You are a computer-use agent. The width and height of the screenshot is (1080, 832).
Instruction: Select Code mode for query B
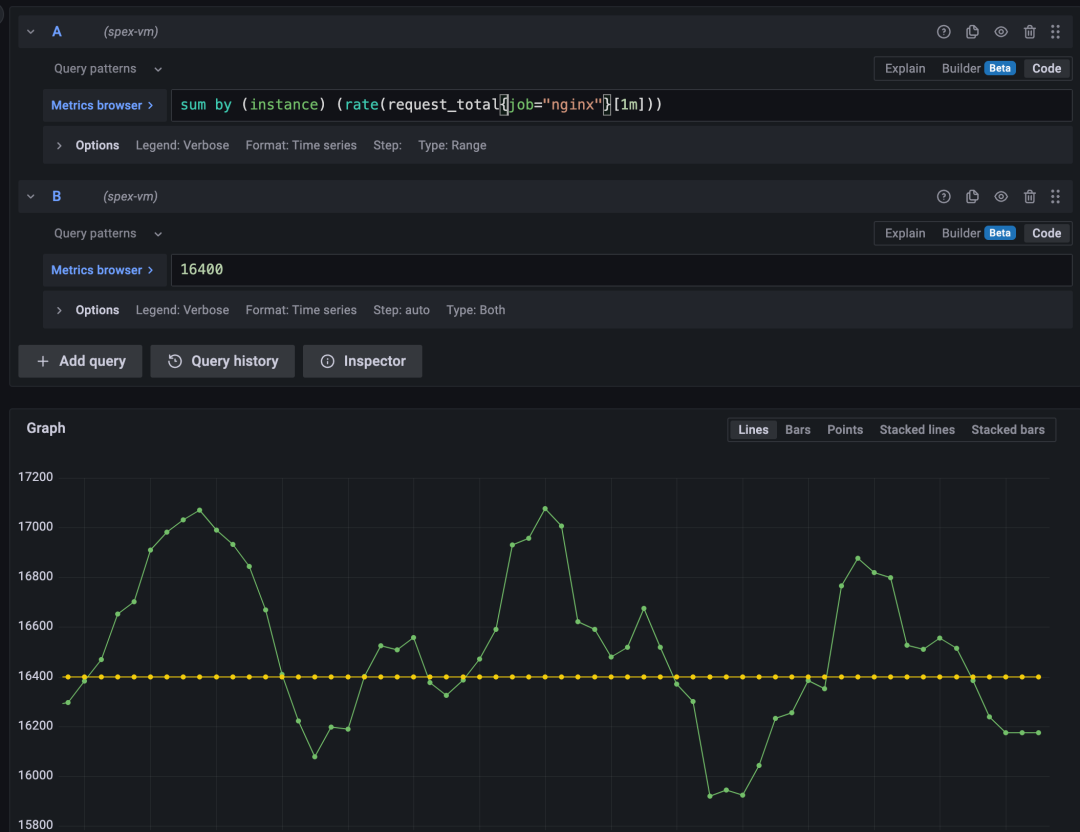point(1046,233)
